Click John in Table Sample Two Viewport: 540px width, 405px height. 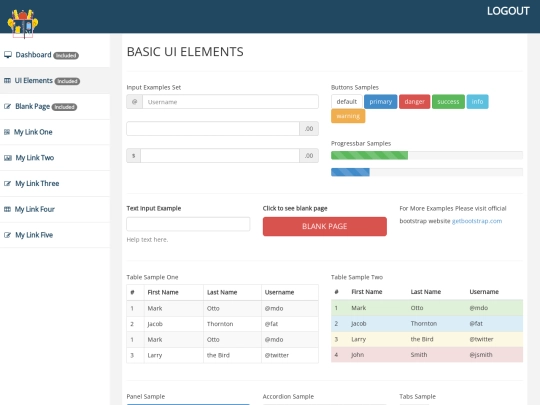pos(357,355)
